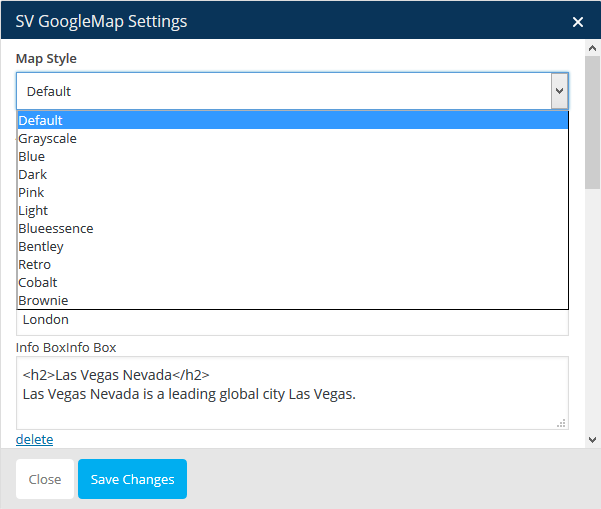Pick Cobalt from the style list
The width and height of the screenshot is (601, 509).
pos(293,282)
